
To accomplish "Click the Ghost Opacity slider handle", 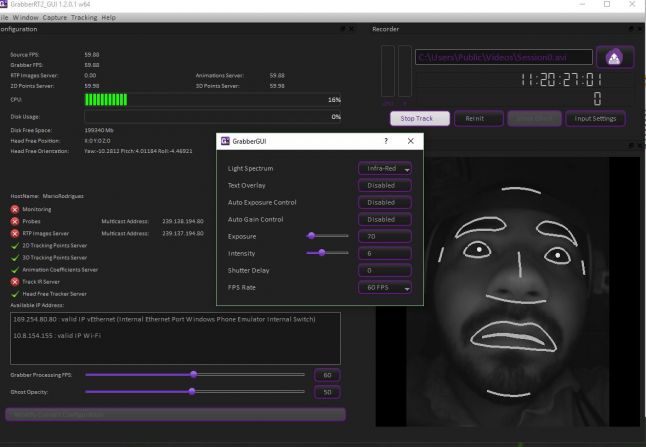I will point(192,391).
